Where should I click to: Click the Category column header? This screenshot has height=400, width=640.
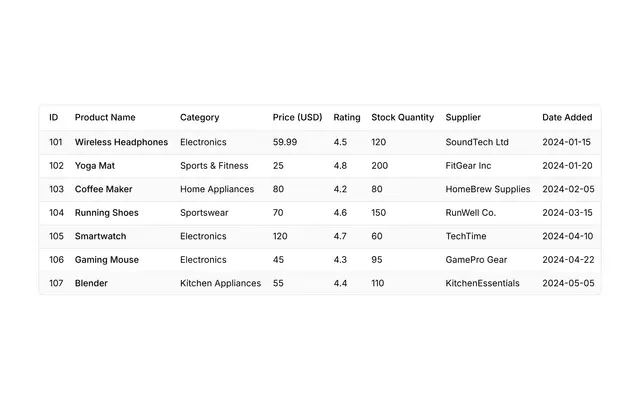coord(200,118)
